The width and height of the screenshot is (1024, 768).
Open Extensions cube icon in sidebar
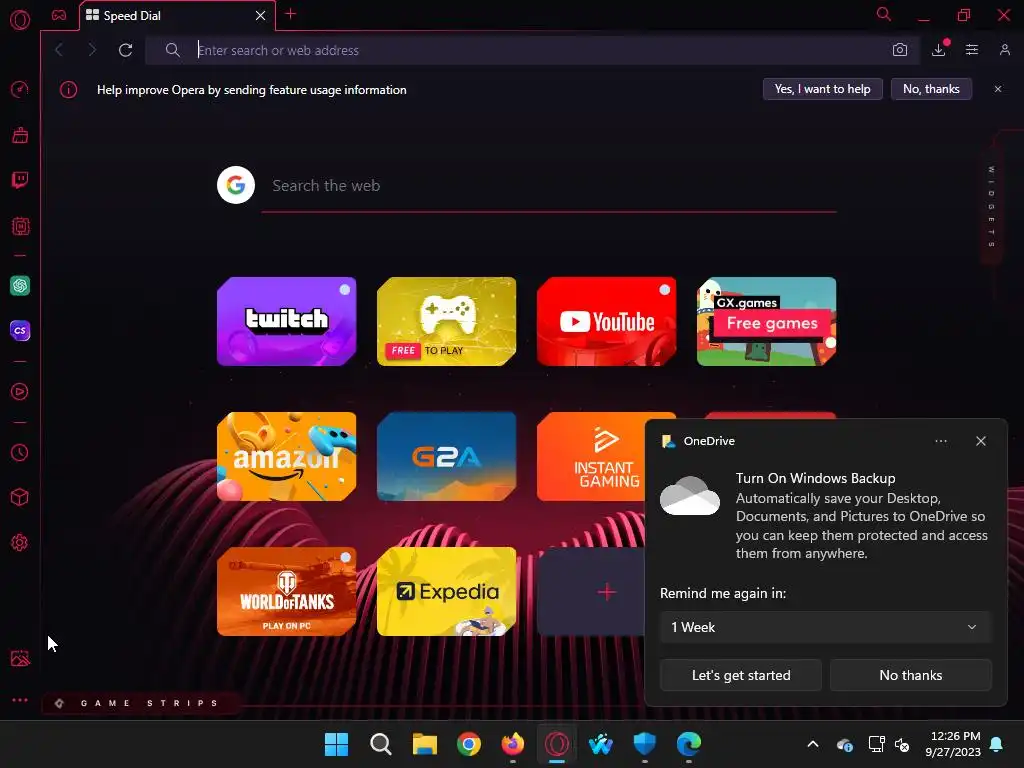tap(20, 497)
